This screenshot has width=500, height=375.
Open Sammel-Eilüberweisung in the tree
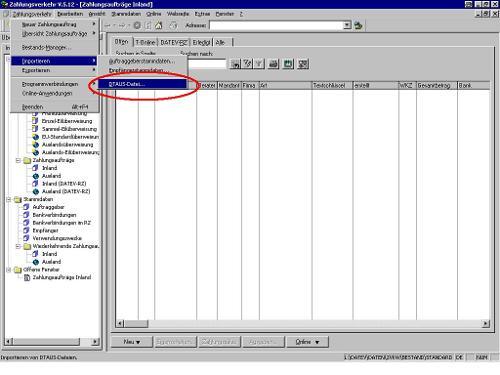(x=69, y=129)
